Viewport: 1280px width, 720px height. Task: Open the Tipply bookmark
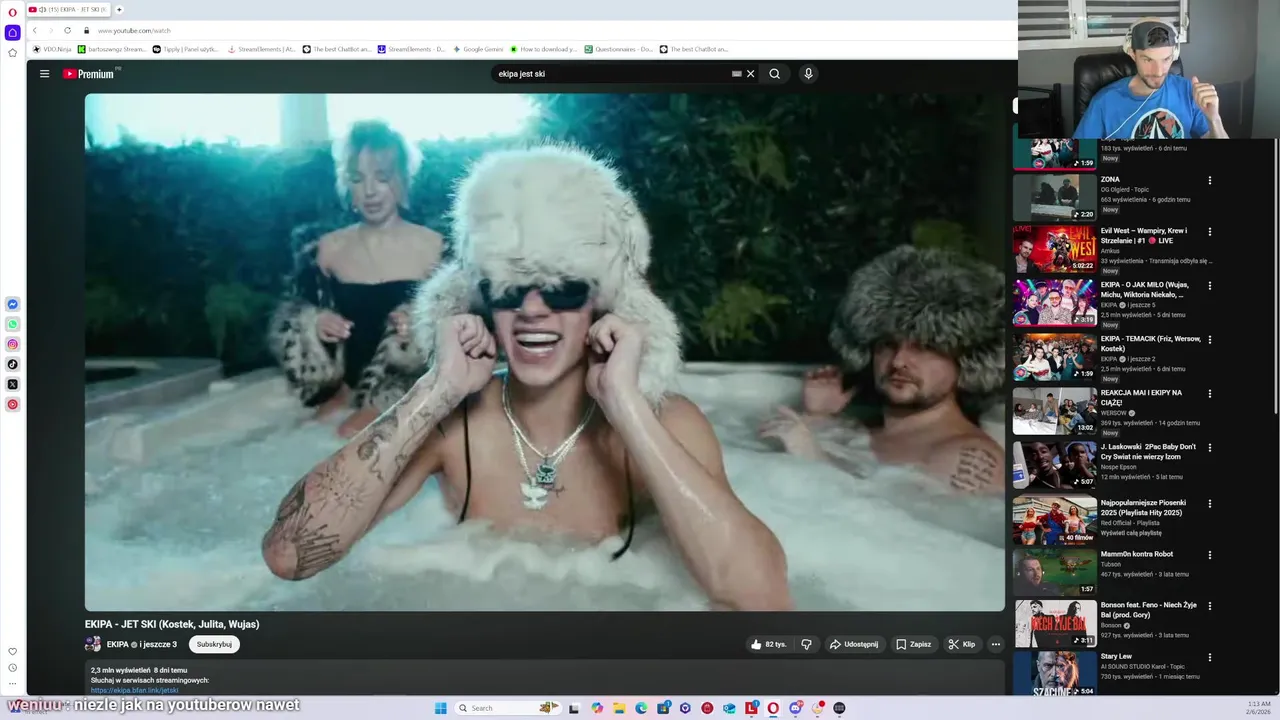coord(186,49)
